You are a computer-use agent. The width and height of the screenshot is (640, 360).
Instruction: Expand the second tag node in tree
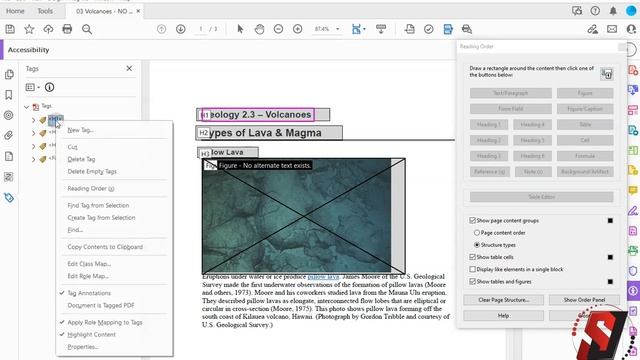(x=33, y=133)
